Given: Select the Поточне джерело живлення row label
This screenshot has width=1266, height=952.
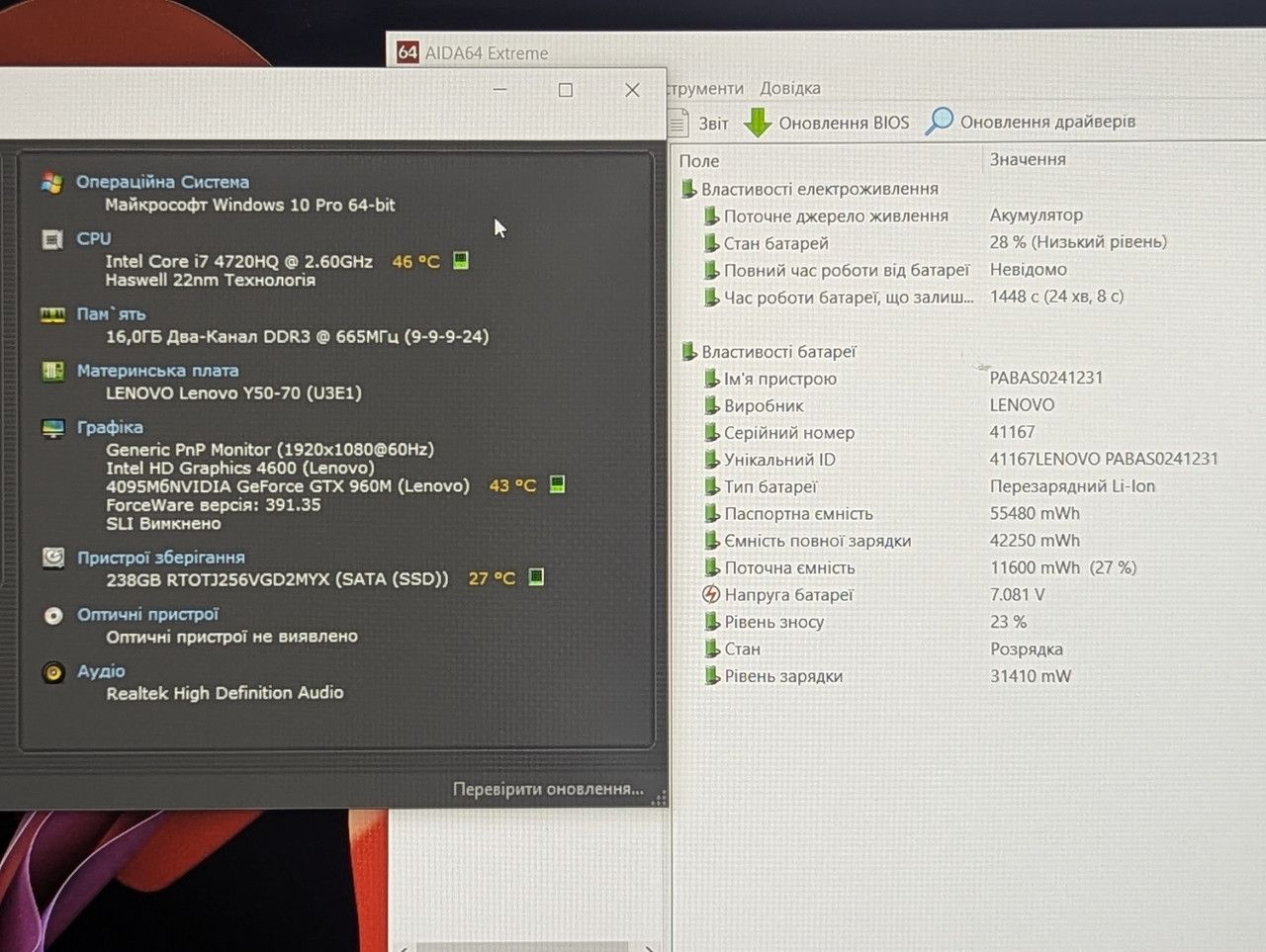Looking at the screenshot, I should click(x=836, y=216).
